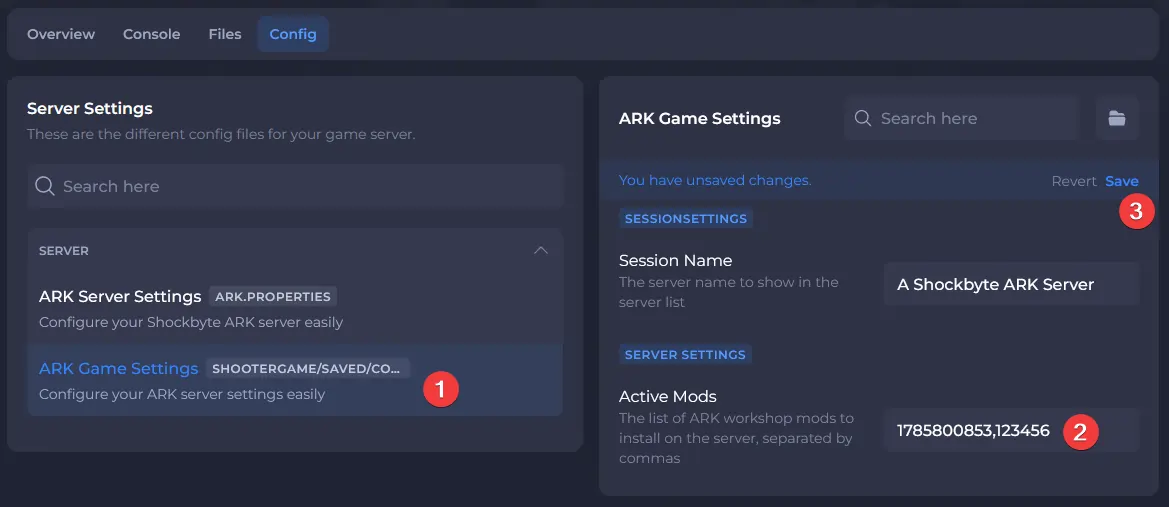Collapse the SERVER section chevron
This screenshot has height=507, width=1169.
pos(541,251)
